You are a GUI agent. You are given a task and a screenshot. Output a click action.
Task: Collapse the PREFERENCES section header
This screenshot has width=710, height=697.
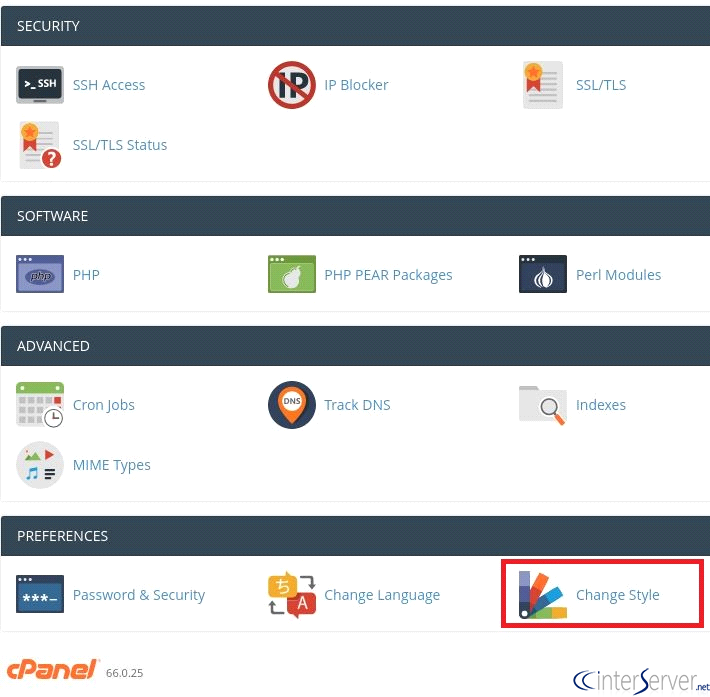click(x=355, y=536)
